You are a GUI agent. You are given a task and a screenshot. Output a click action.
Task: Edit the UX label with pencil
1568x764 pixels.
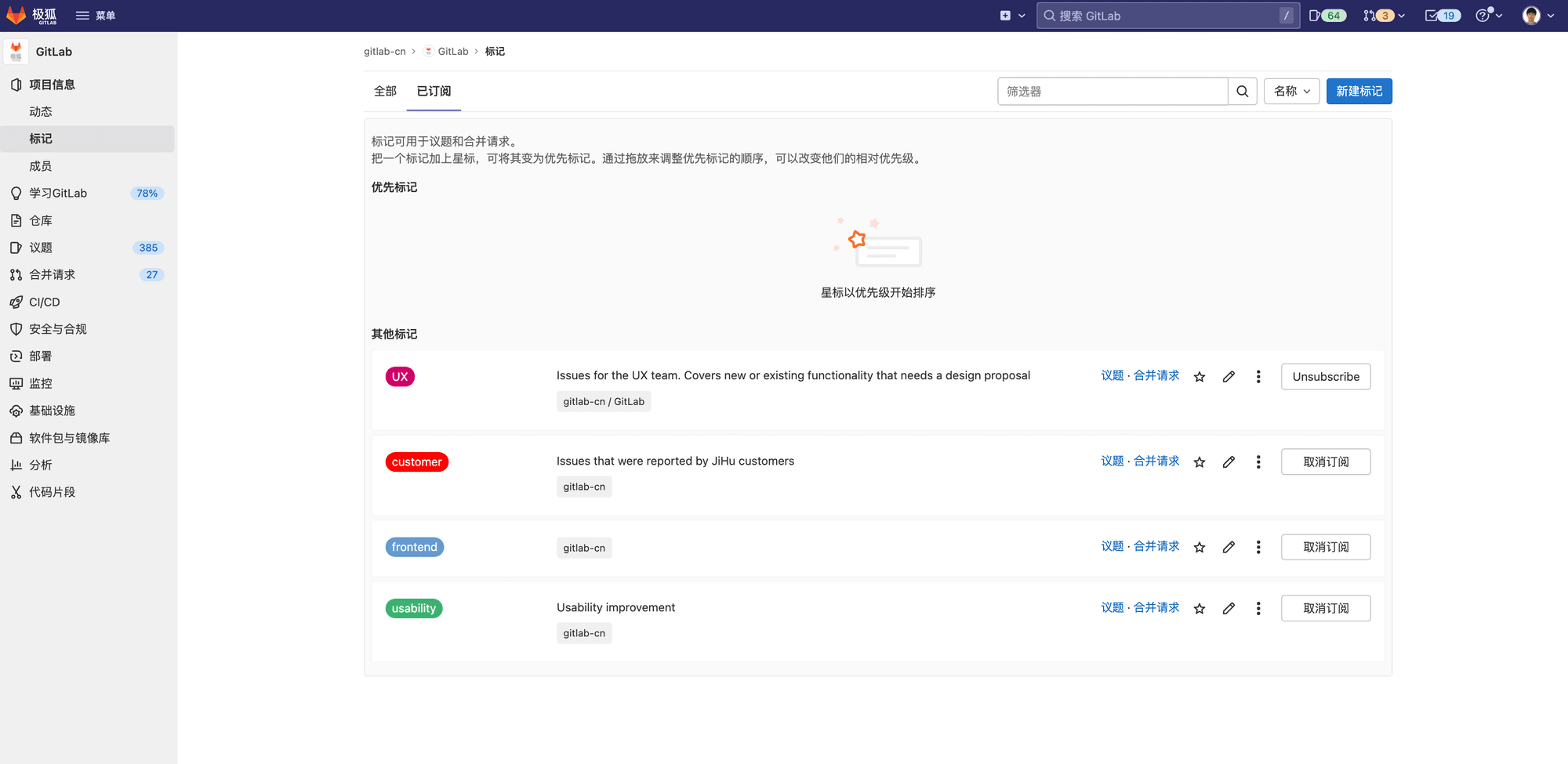(1229, 377)
